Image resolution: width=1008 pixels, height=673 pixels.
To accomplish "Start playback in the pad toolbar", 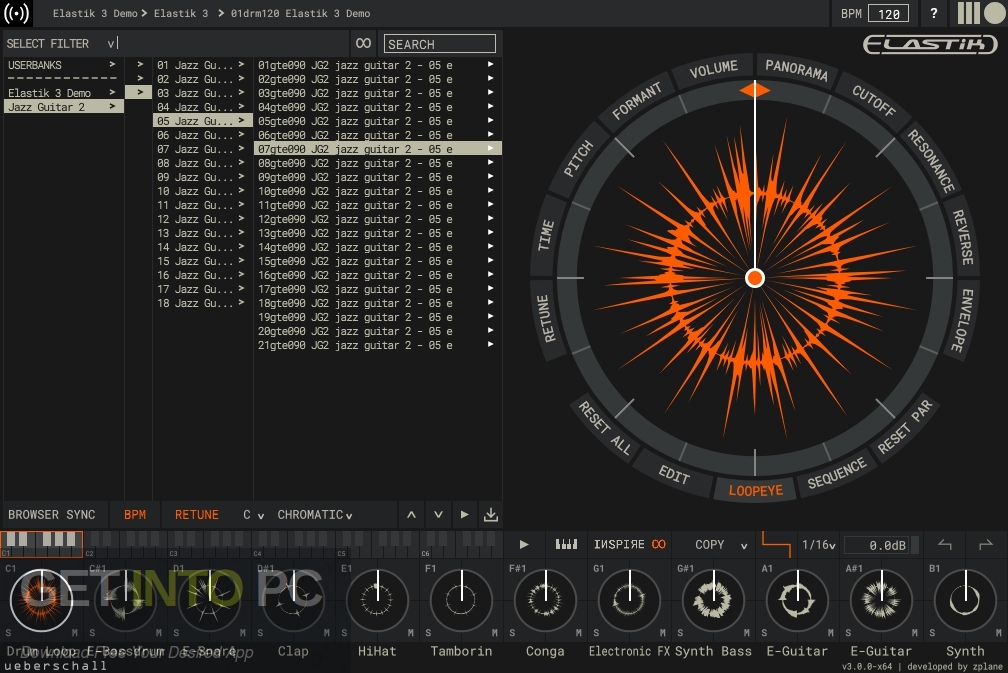I will (524, 544).
